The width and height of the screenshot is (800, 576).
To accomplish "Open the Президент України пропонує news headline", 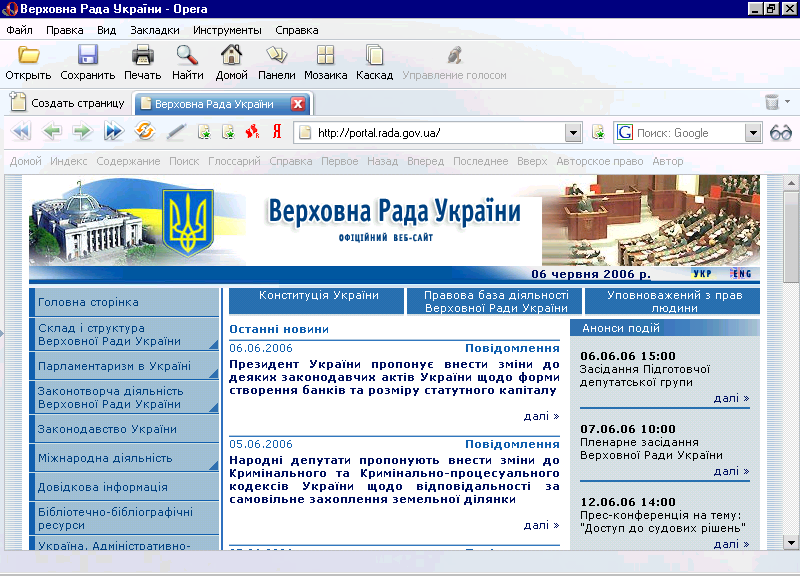I will 394,378.
